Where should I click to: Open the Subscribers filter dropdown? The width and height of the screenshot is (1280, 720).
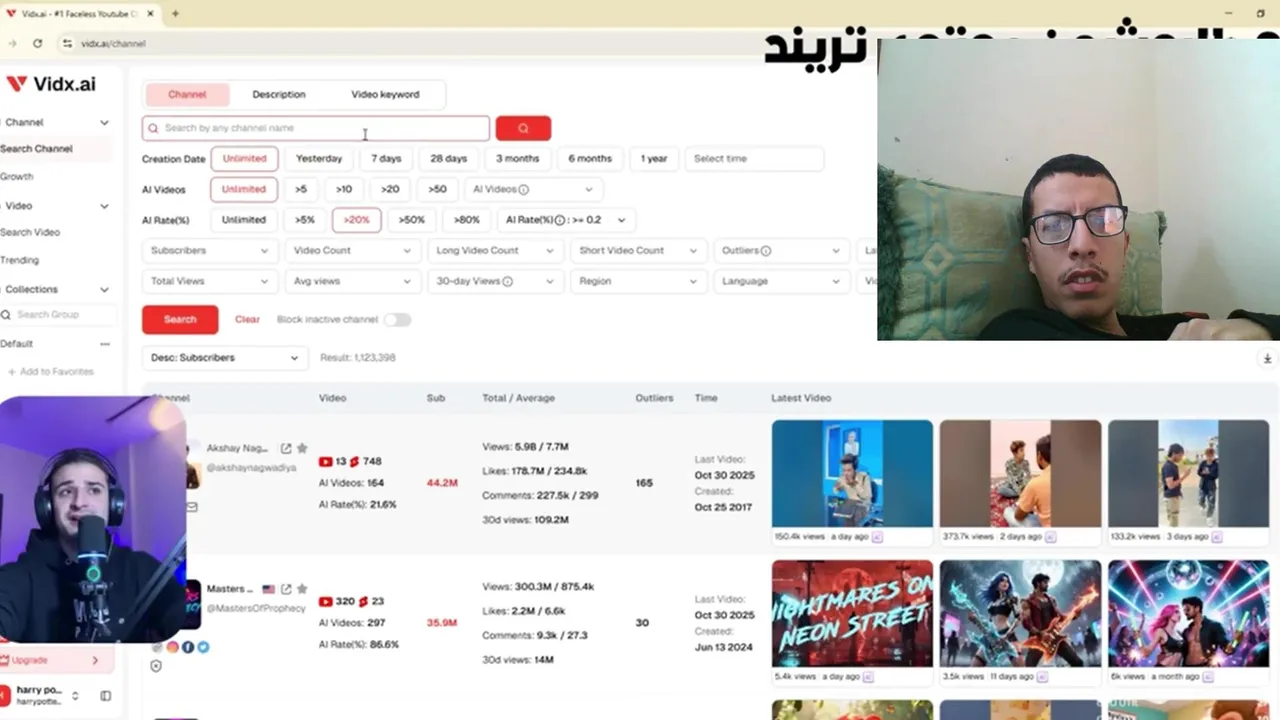pos(210,251)
